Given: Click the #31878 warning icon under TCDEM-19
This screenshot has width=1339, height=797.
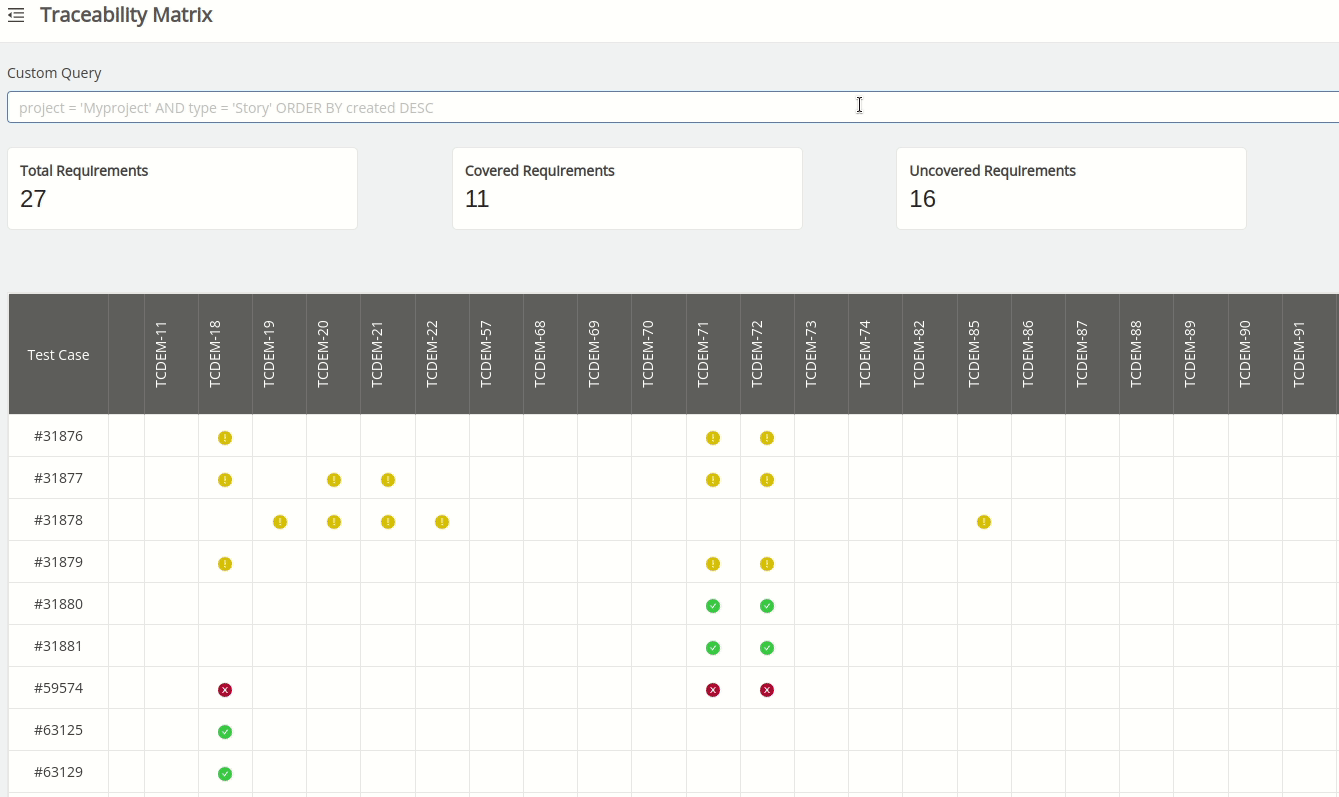Looking at the screenshot, I should [280, 522].
